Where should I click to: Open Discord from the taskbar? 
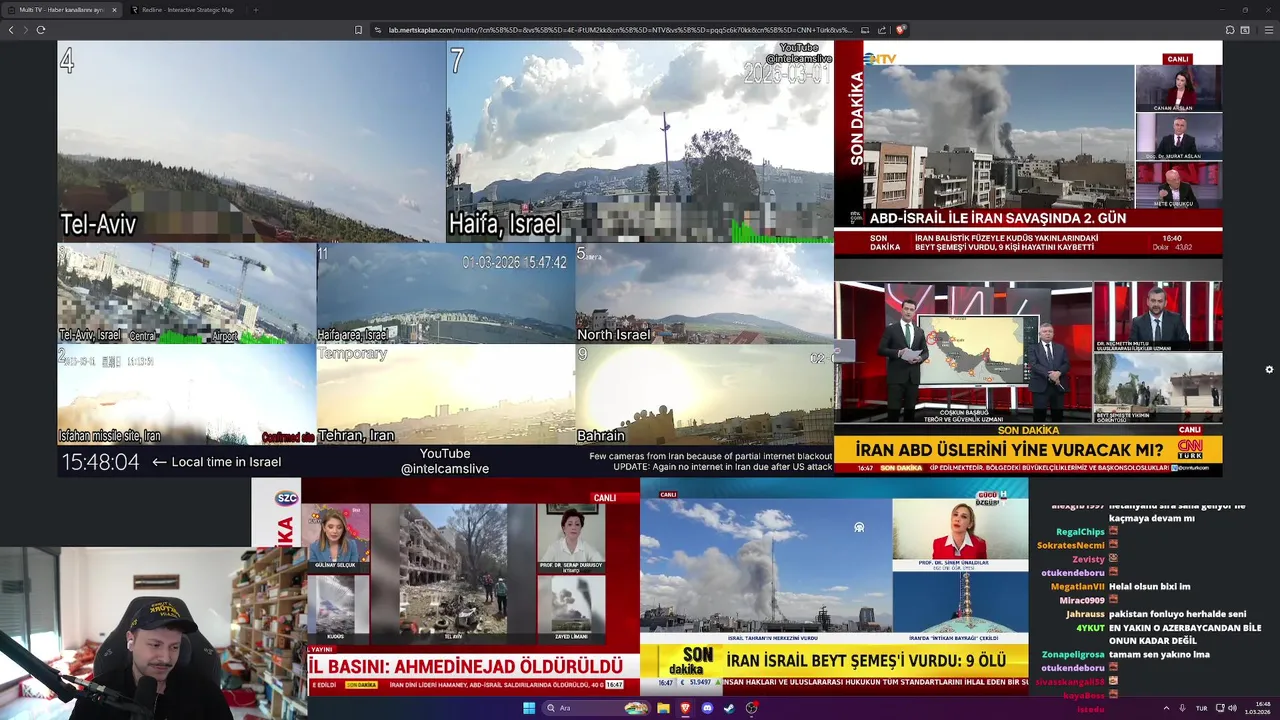click(x=707, y=708)
